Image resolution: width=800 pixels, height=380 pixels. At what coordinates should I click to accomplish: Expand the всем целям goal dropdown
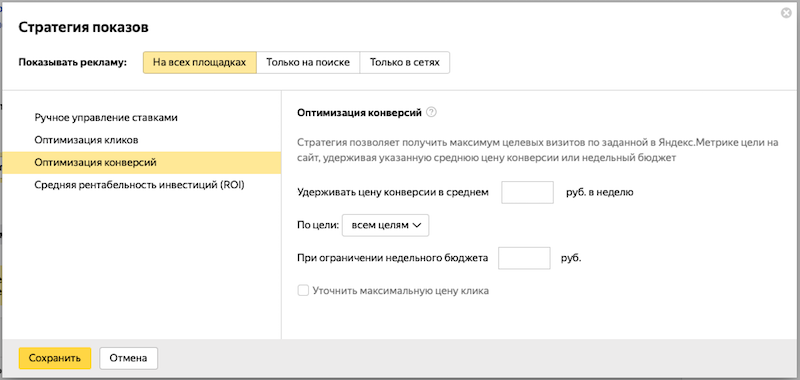click(x=385, y=225)
